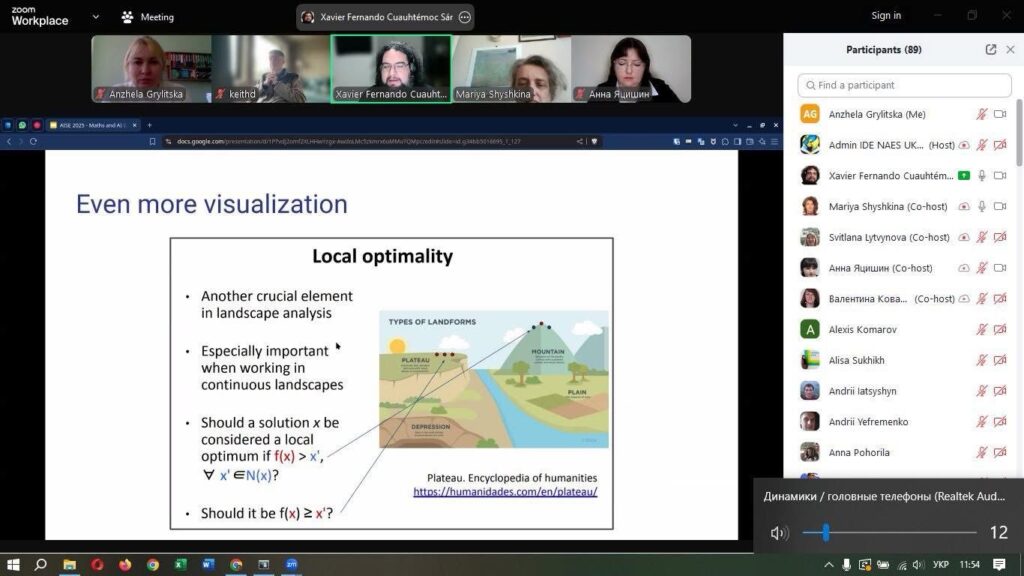The image size is (1024, 576).
Task: Open the УКР keyboard language switcher
Action: coord(940,565)
